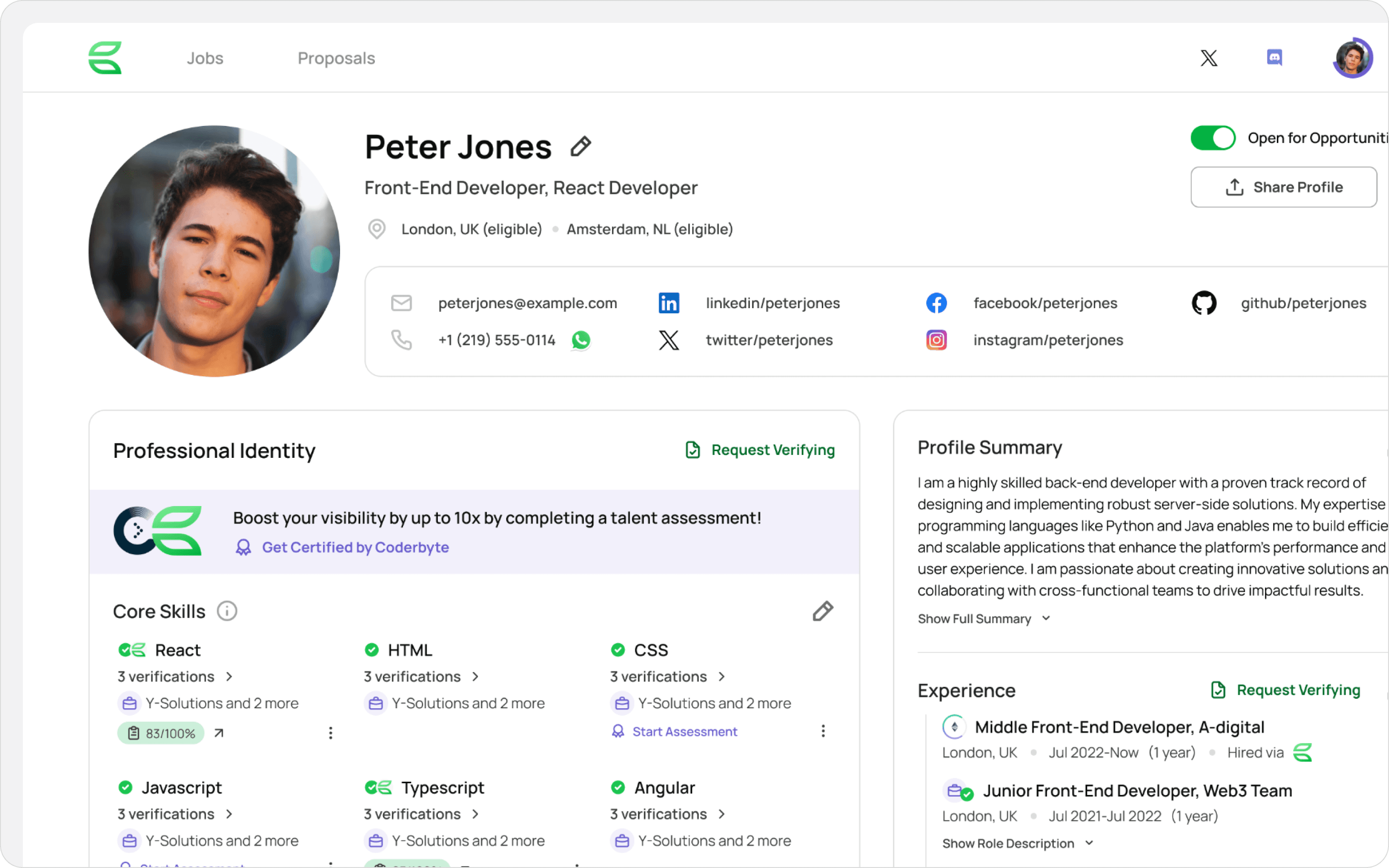1389x868 pixels.
Task: Click the X logo beside twitter/peterjones
Action: (669, 340)
